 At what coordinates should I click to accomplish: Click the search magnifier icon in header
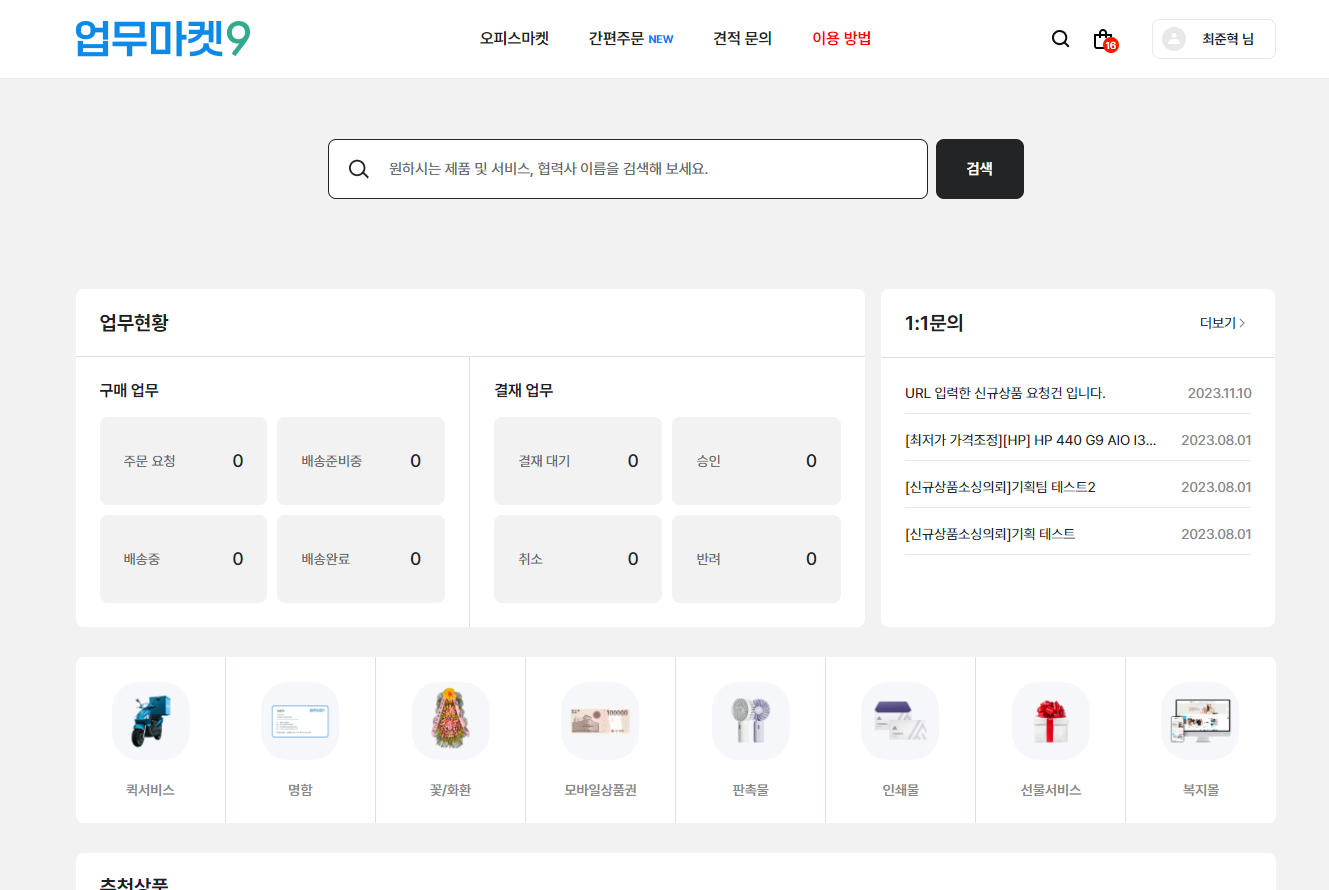(x=1060, y=39)
